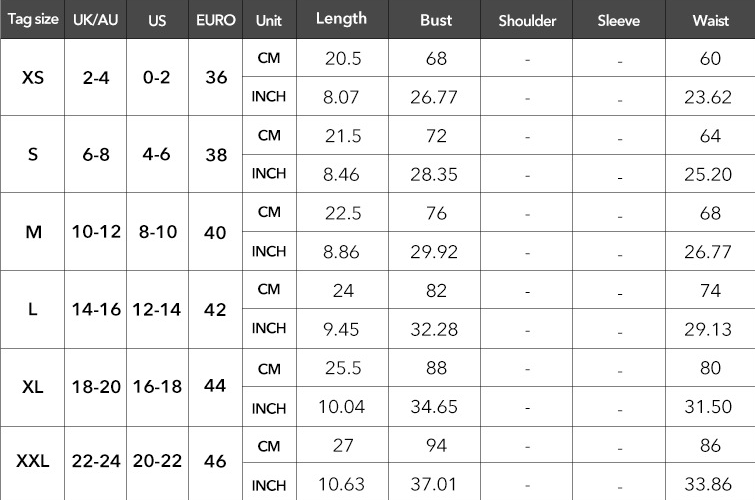Click the Sleeve column header

(x=620, y=20)
